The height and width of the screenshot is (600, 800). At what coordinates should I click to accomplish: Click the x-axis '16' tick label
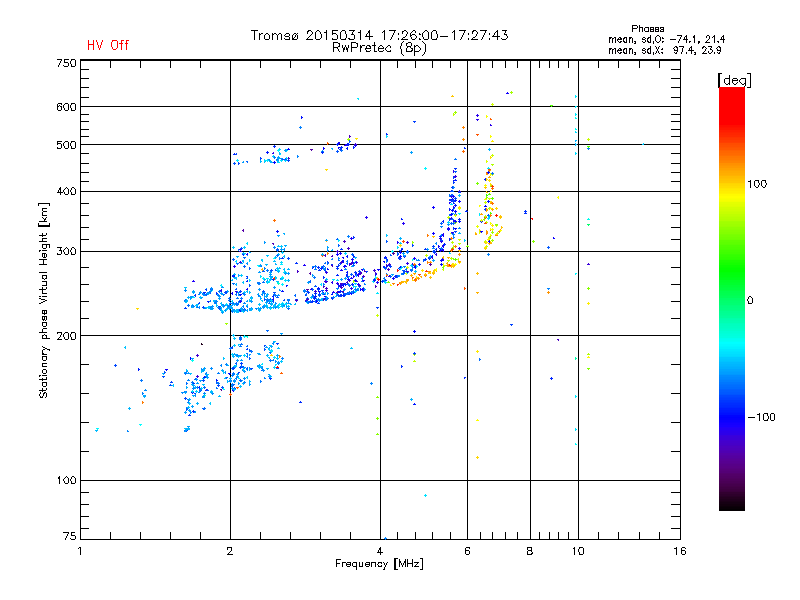pos(680,551)
